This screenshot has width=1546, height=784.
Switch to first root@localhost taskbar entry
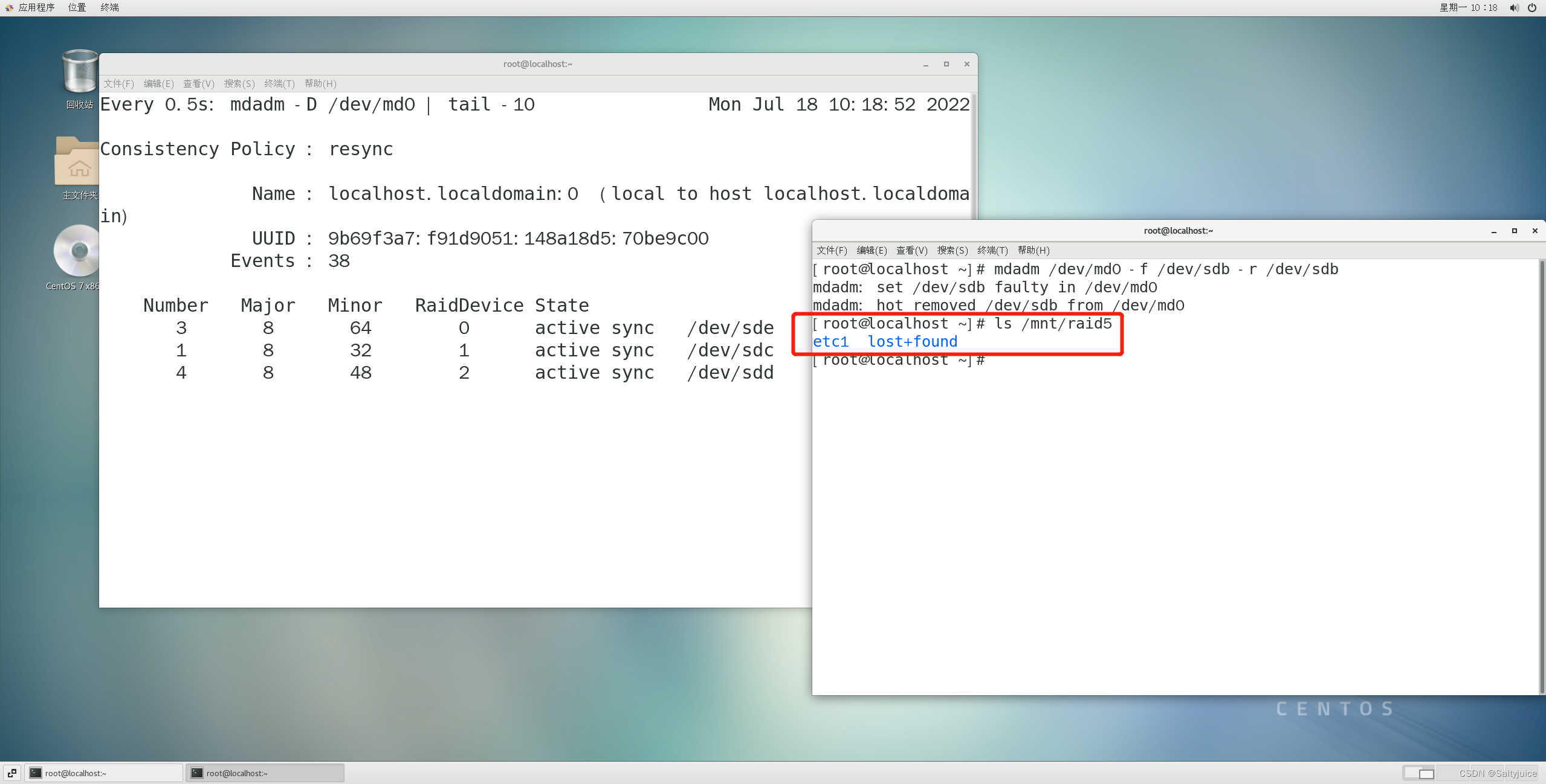(x=104, y=773)
